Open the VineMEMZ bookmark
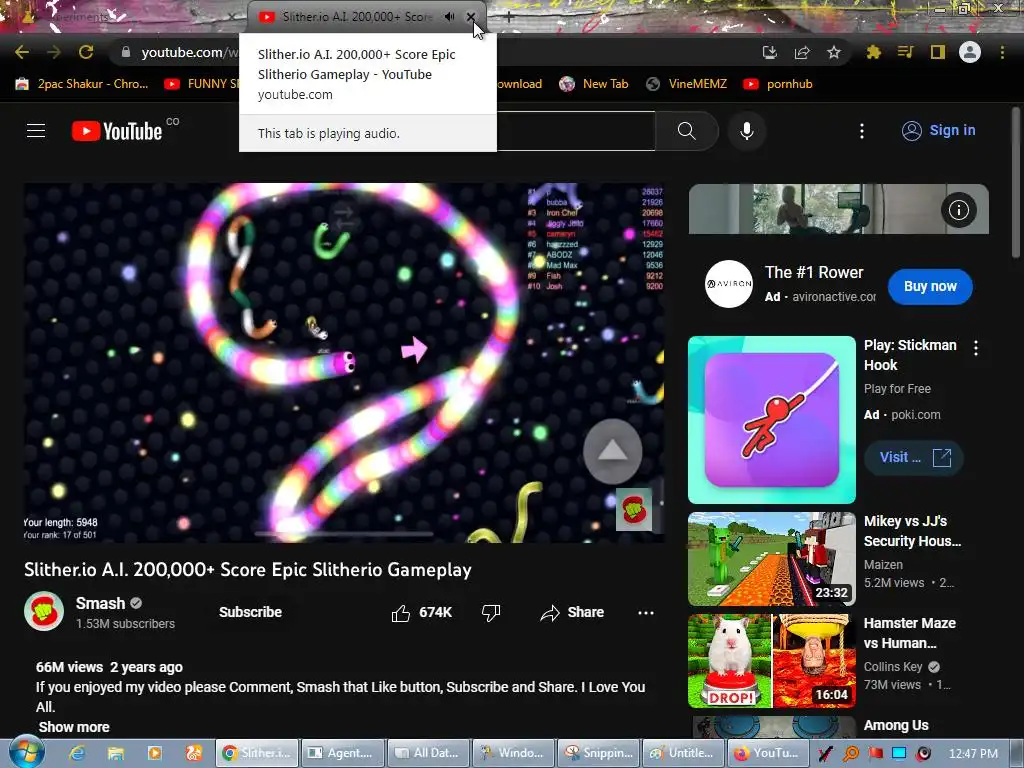Screen dimensions: 1024x768 686,84
